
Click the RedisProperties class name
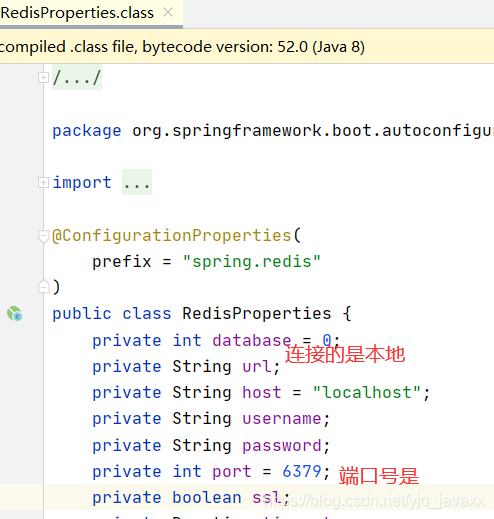pos(257,314)
